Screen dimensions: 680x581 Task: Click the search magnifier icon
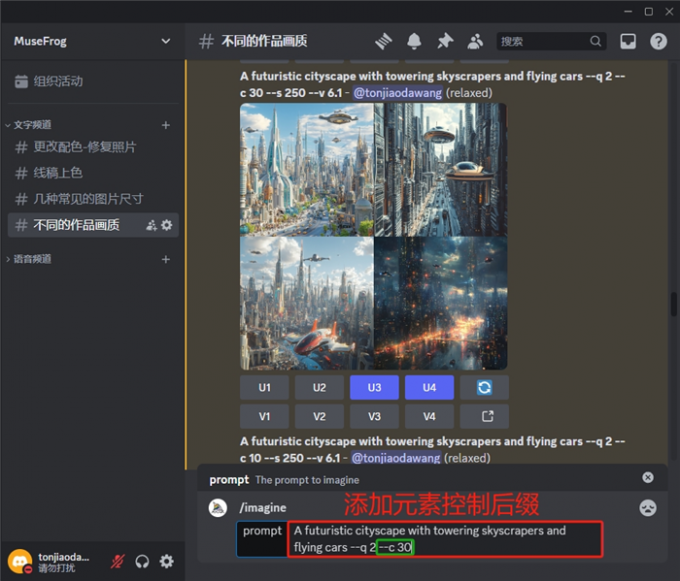pyautogui.click(x=595, y=41)
